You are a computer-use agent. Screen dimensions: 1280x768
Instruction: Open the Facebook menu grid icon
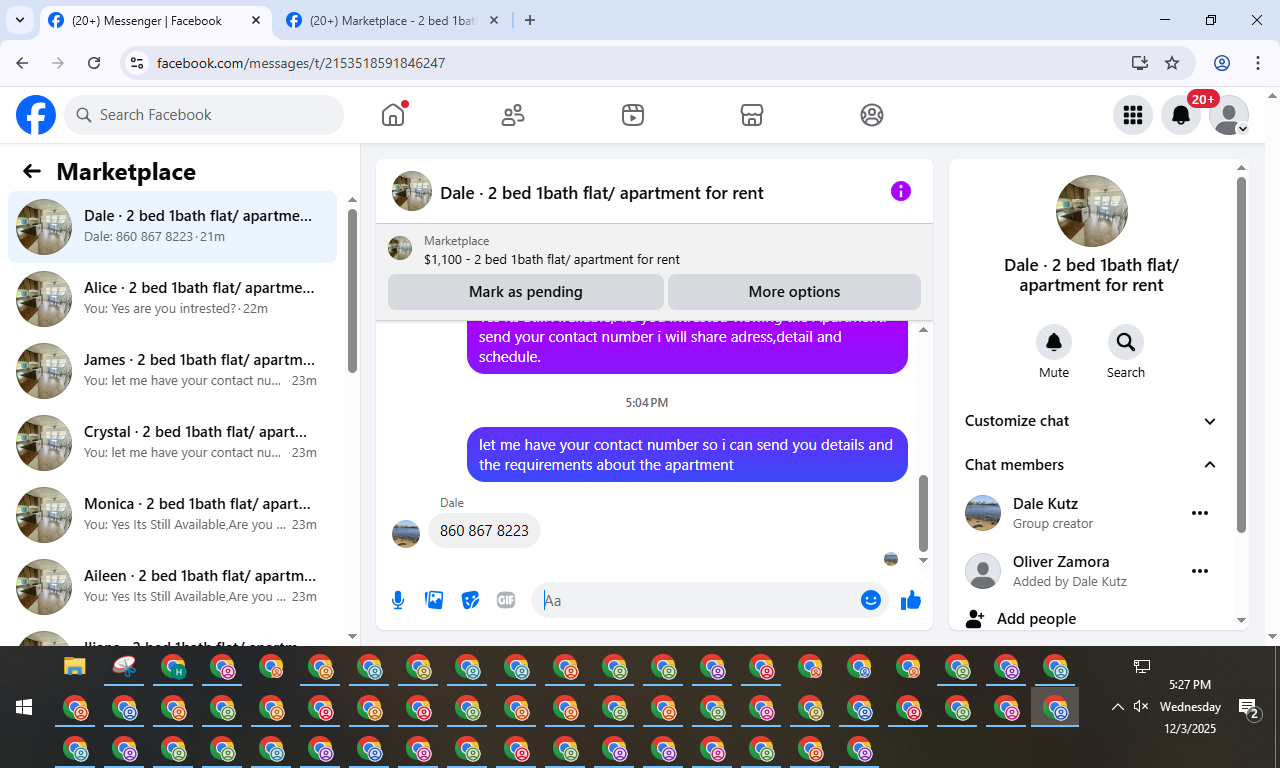point(1133,115)
